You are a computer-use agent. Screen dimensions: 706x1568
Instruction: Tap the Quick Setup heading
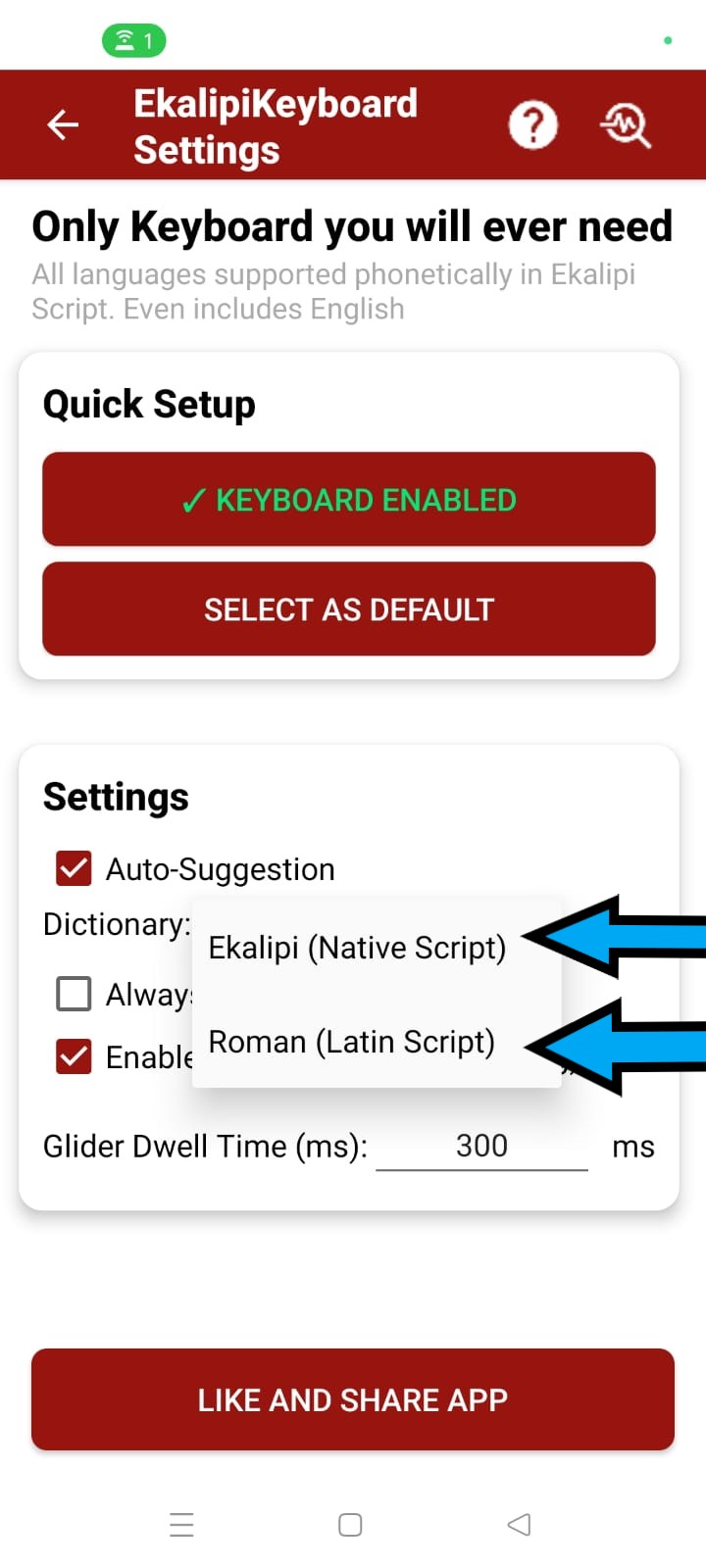point(149,404)
